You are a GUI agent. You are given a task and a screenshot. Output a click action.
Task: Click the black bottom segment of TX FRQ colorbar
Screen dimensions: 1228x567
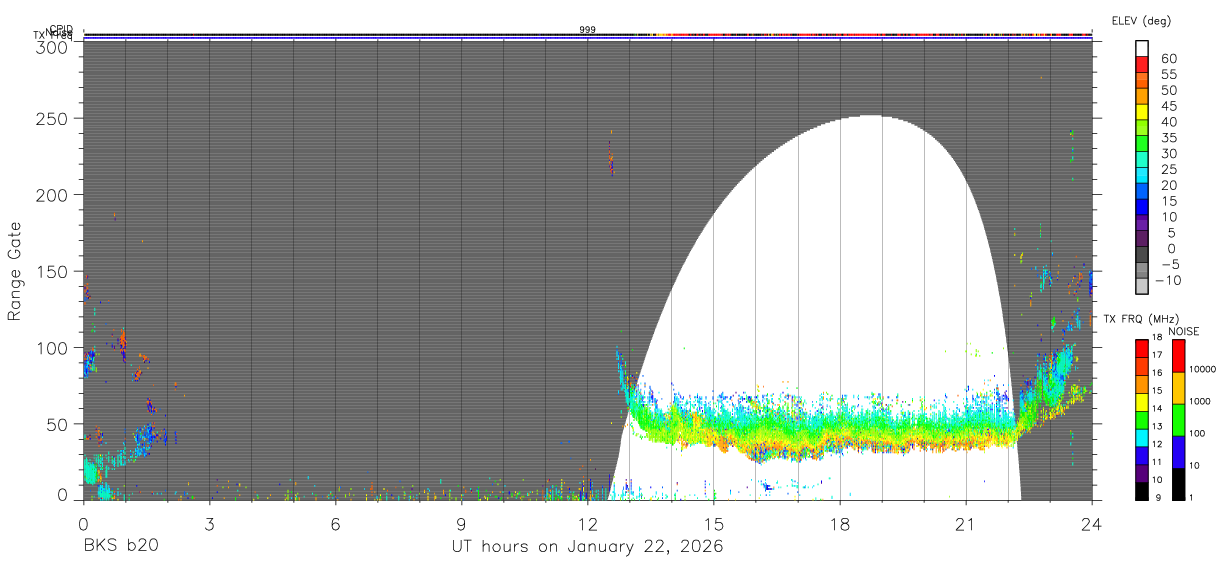(x=1142, y=490)
